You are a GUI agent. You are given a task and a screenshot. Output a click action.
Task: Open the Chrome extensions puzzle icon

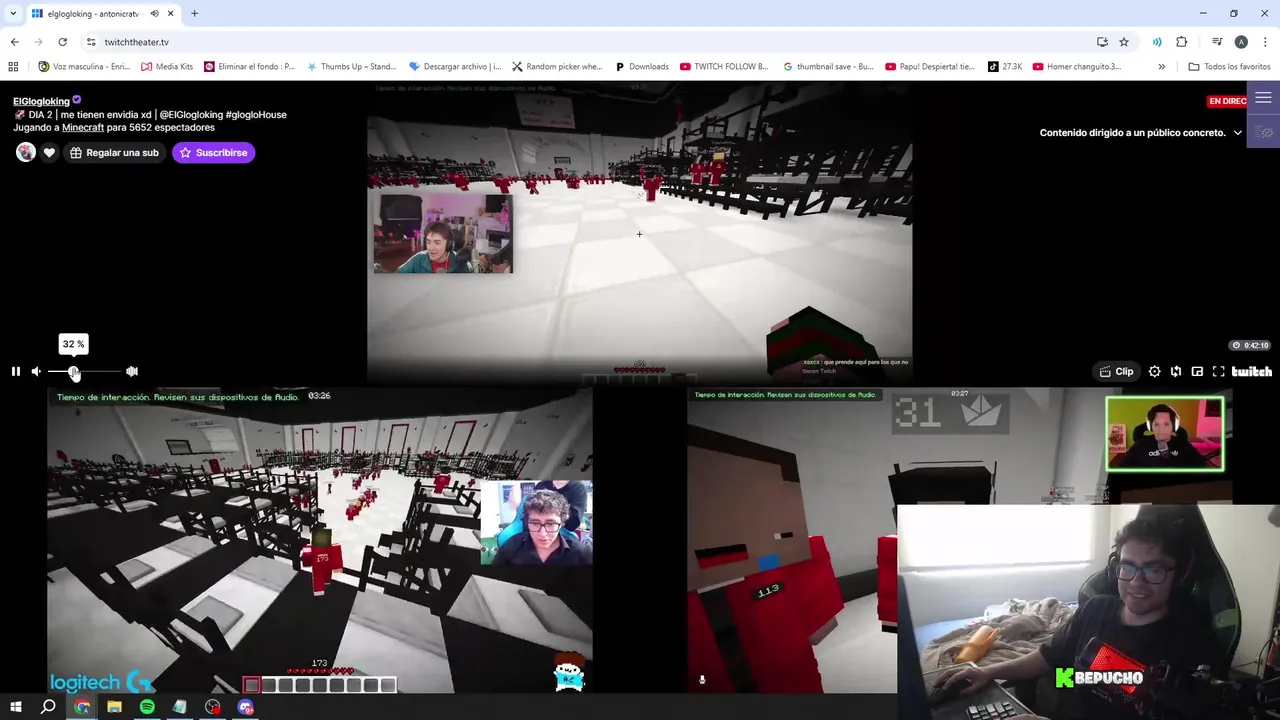(x=1182, y=42)
